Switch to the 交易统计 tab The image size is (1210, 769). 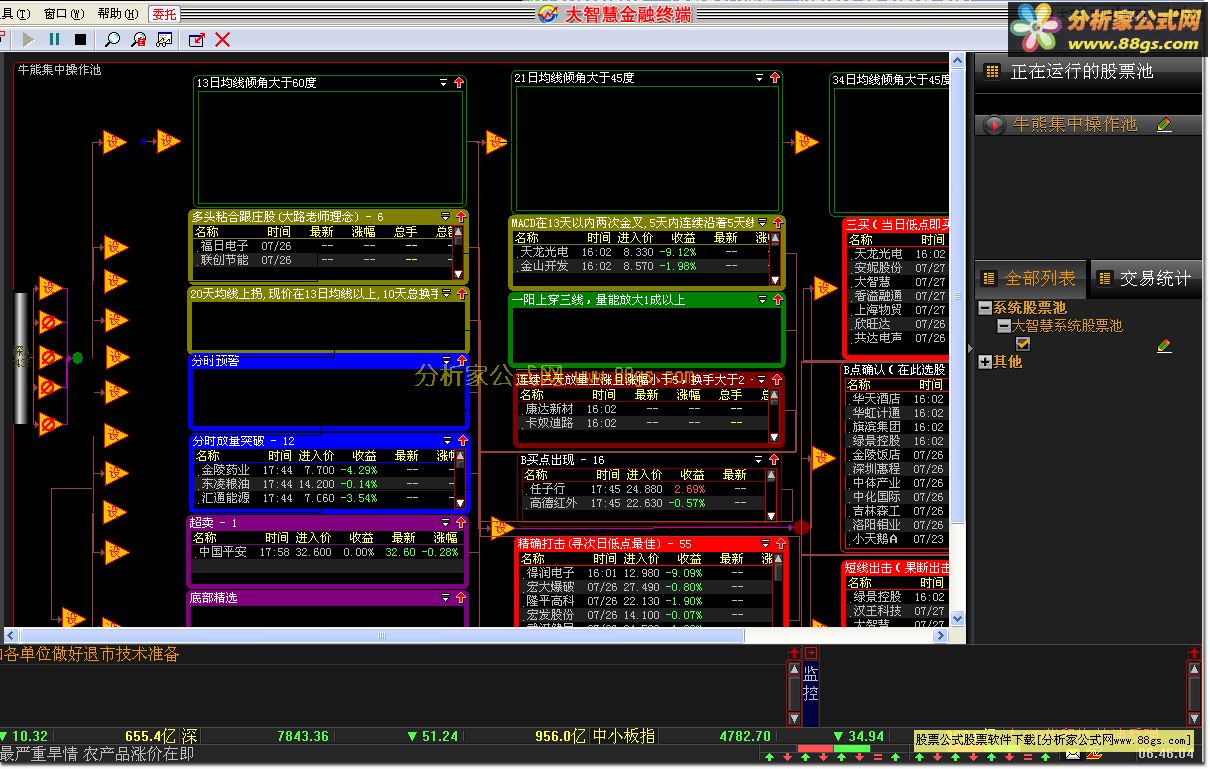[1146, 278]
